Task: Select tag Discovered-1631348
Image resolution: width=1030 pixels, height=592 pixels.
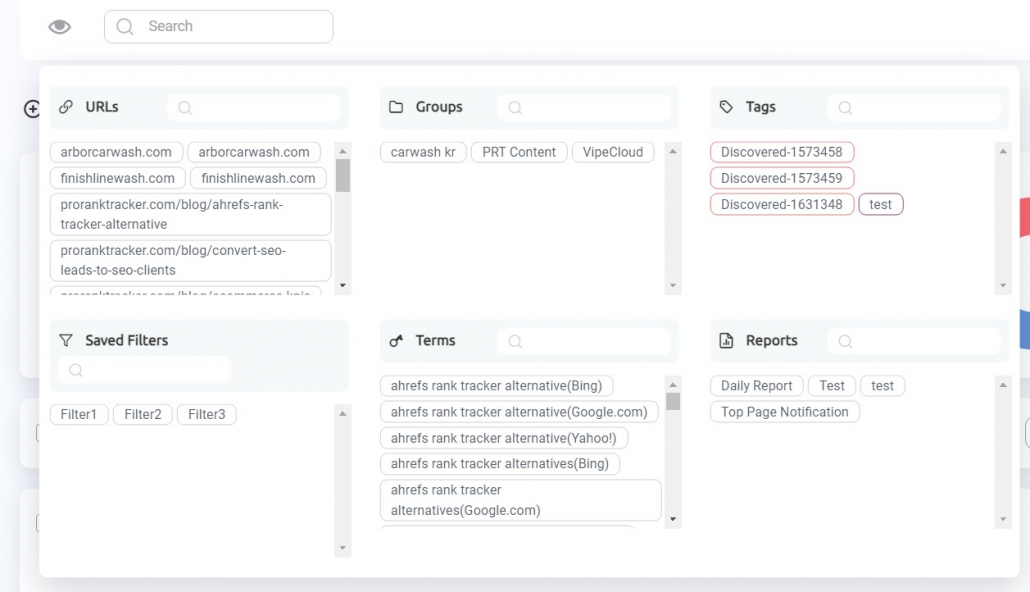Action: [x=782, y=204]
